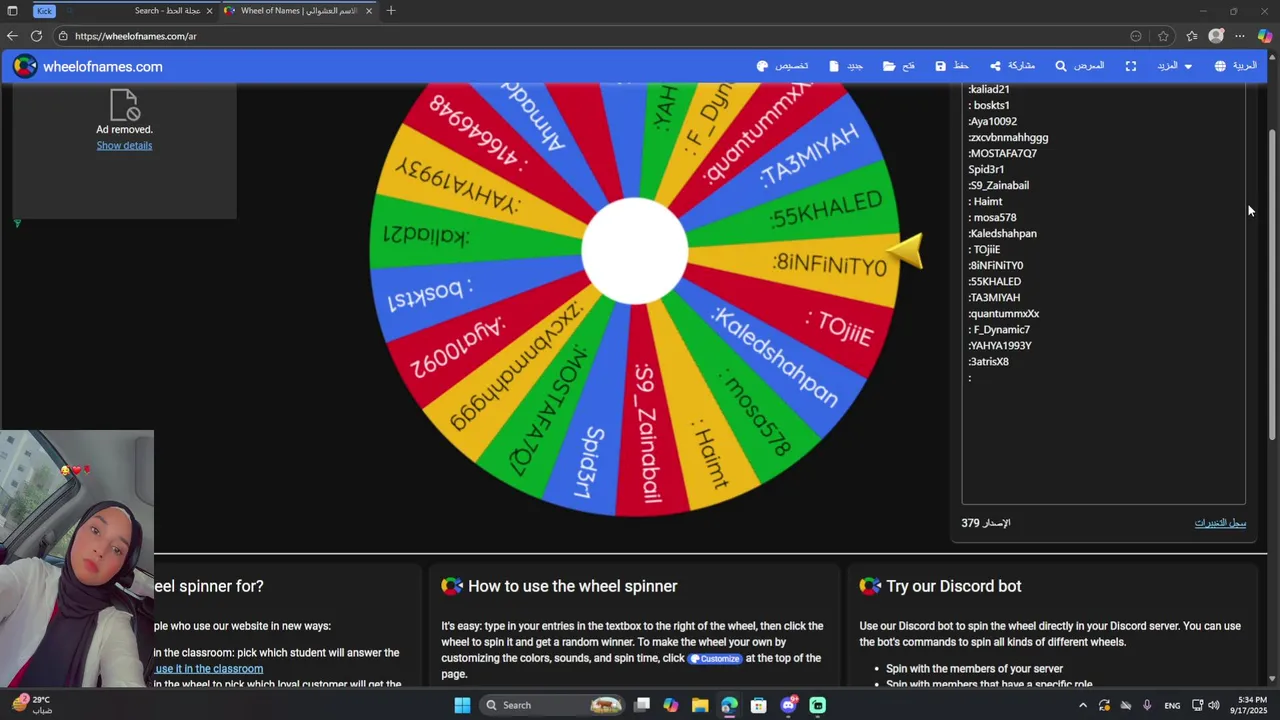The width and height of the screenshot is (1280, 720).
Task: Open the volume control in tray
Action: 1214,705
